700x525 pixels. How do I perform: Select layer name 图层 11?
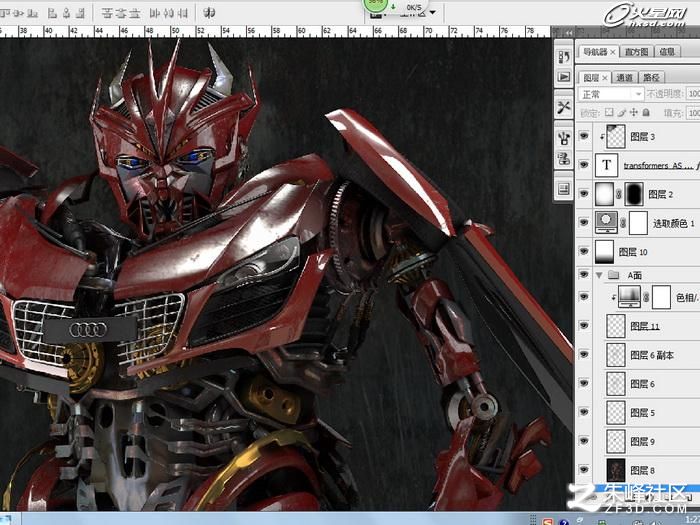(x=645, y=326)
